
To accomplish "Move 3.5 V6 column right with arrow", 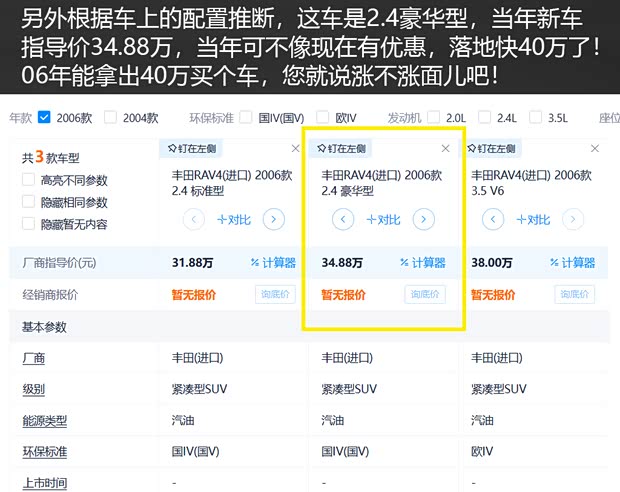I will (x=573, y=219).
